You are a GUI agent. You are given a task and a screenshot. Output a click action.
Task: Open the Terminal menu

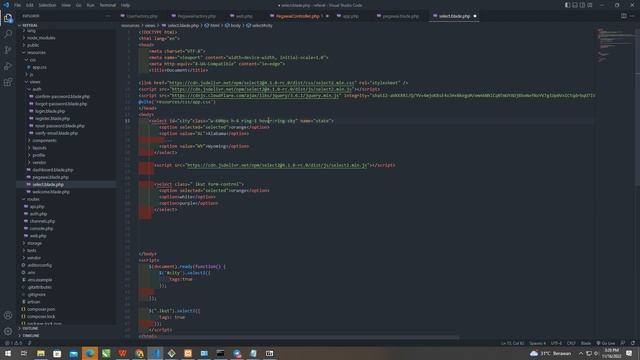click(108, 5)
